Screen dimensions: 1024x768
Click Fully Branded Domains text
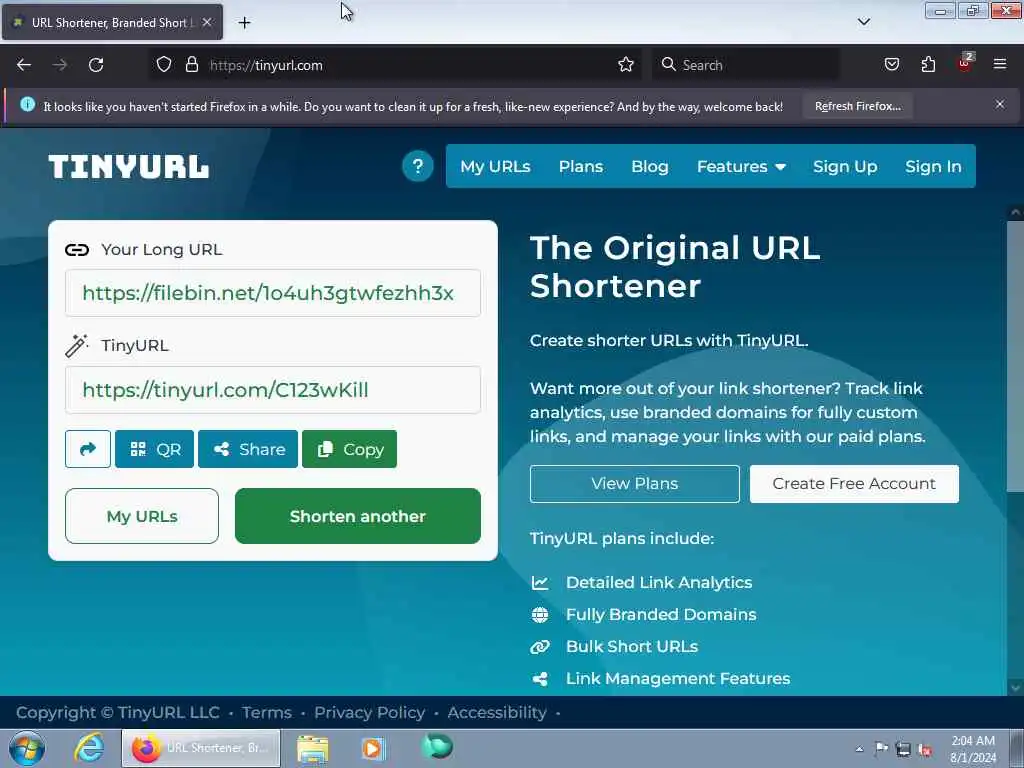tap(661, 615)
